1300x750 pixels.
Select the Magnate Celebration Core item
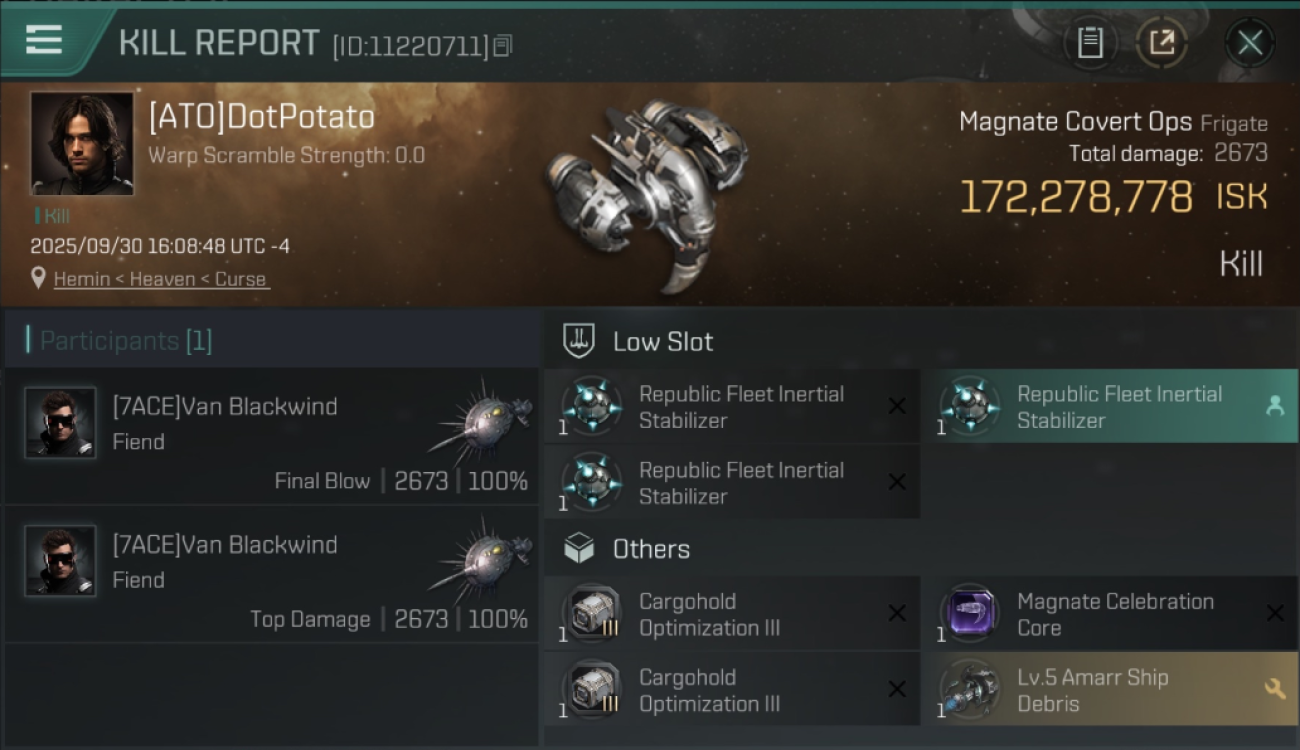[x=1108, y=614]
